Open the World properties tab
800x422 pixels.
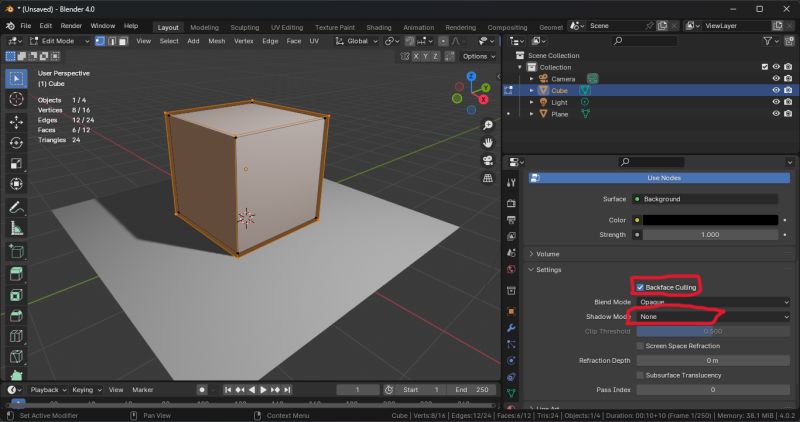point(511,269)
